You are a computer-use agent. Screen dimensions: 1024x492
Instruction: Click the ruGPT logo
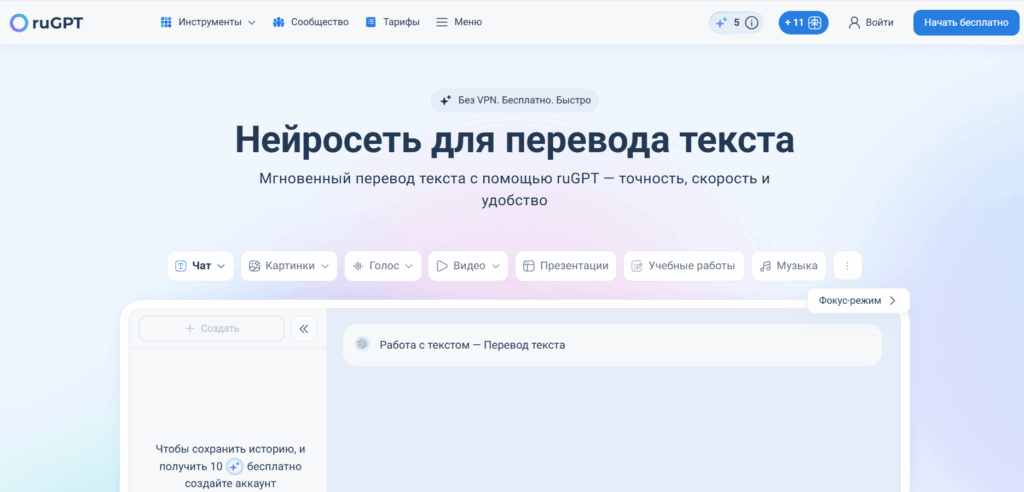(46, 23)
